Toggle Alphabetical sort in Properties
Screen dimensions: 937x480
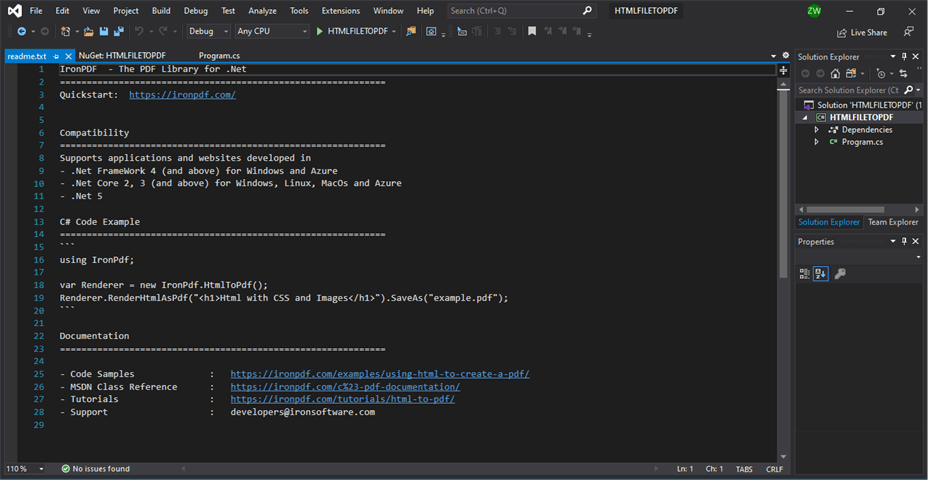820,274
